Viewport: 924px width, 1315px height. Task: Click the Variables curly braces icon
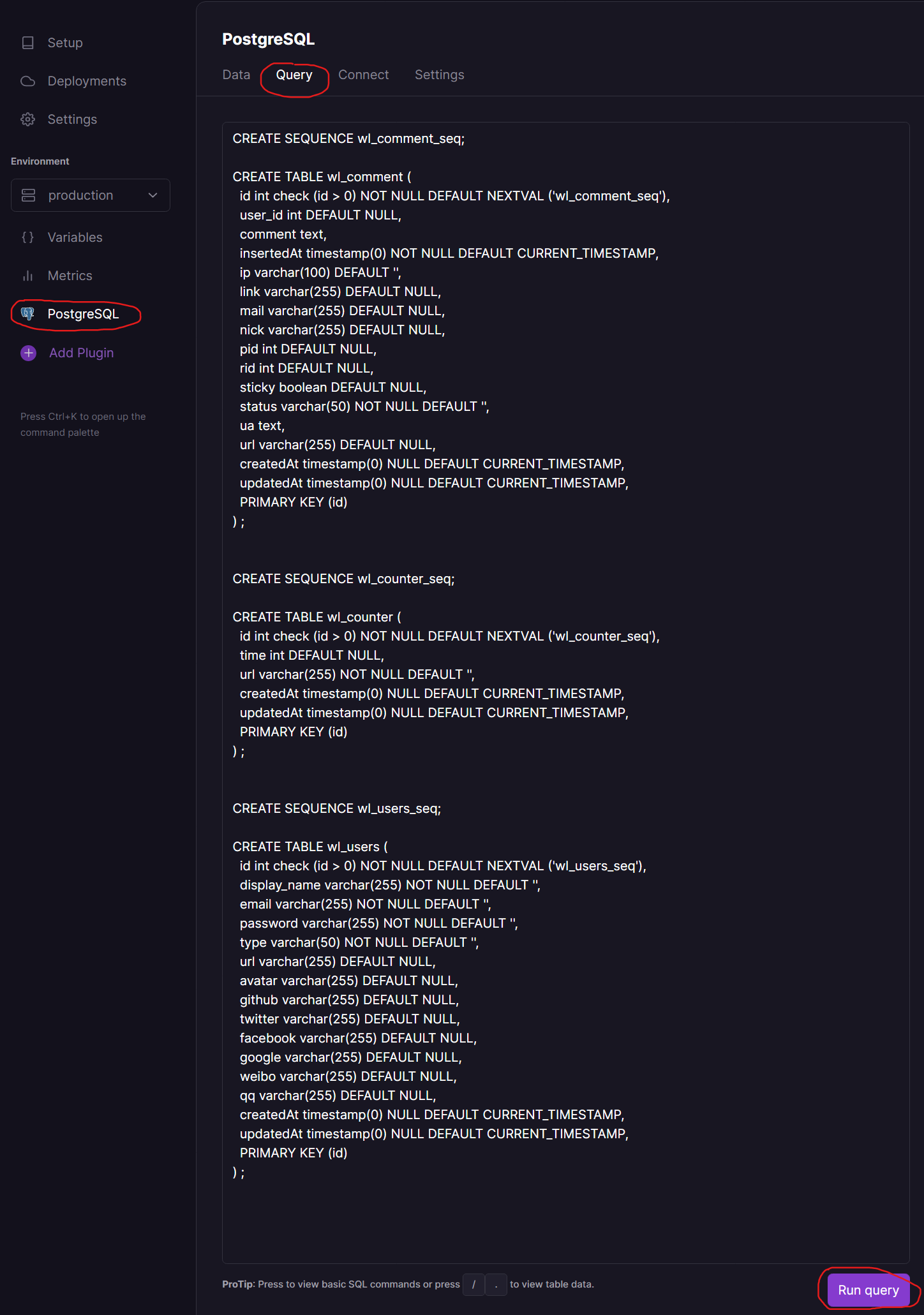pyautogui.click(x=28, y=237)
